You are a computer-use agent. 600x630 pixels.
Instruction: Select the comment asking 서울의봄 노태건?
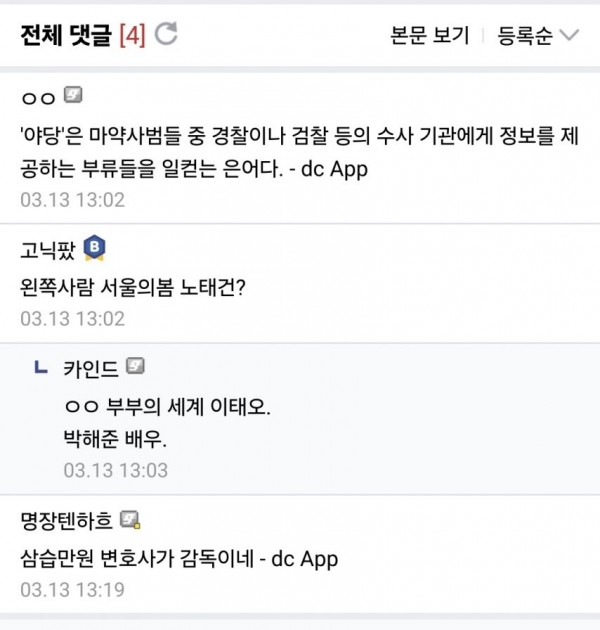[133, 288]
